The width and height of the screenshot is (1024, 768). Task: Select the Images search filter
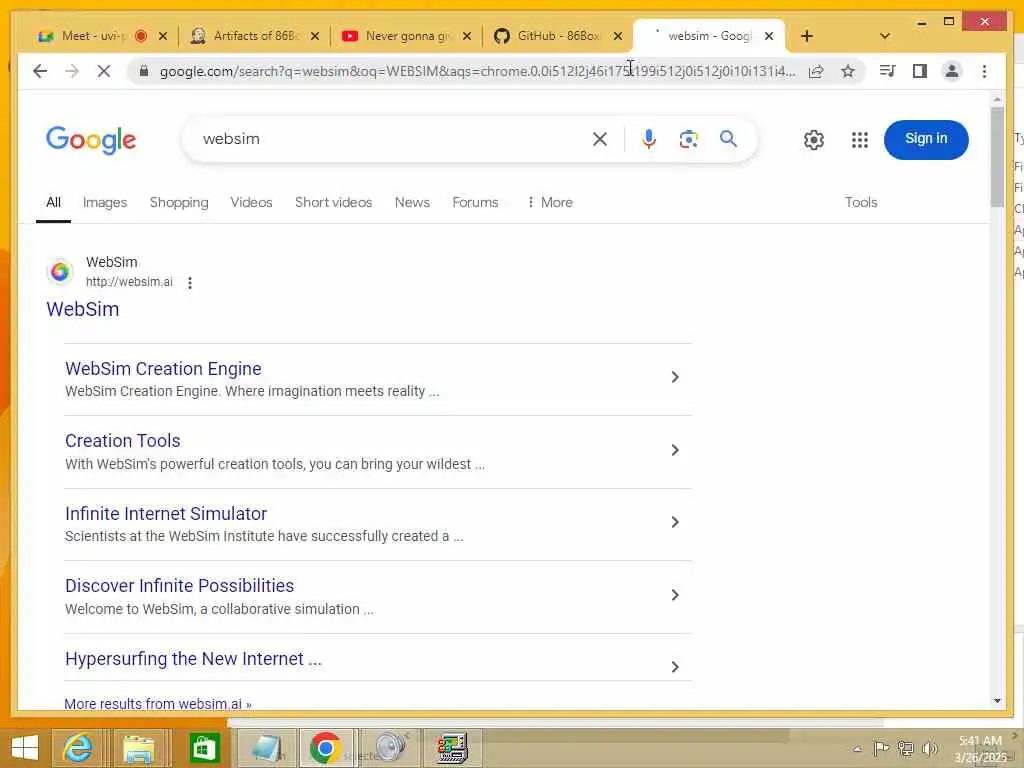tap(105, 202)
